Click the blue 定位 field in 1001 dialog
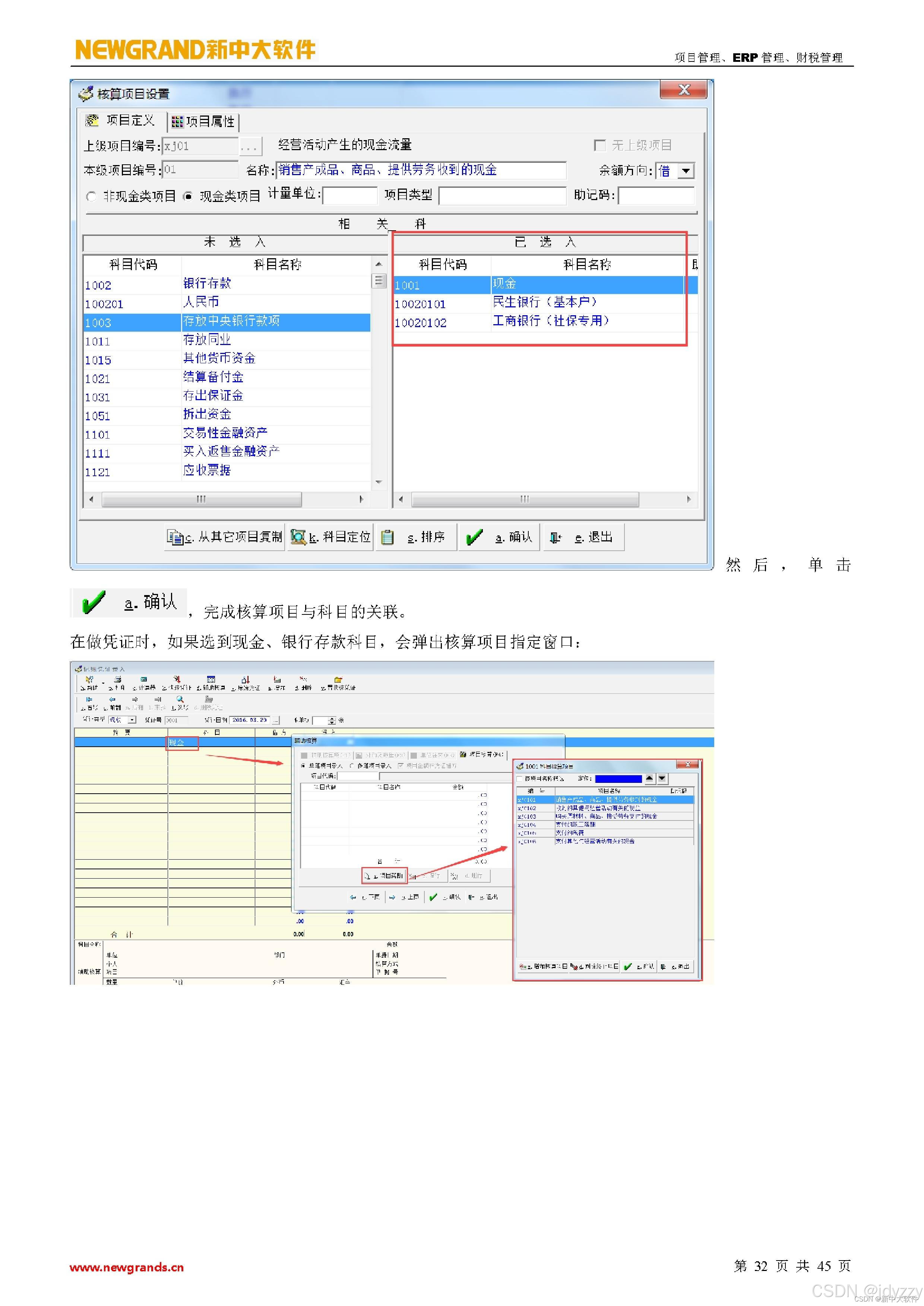The height and width of the screenshot is (1306, 924). [618, 778]
